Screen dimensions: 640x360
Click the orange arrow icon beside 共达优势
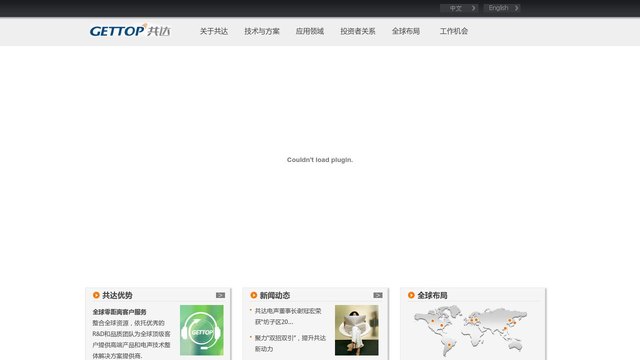pos(96,295)
